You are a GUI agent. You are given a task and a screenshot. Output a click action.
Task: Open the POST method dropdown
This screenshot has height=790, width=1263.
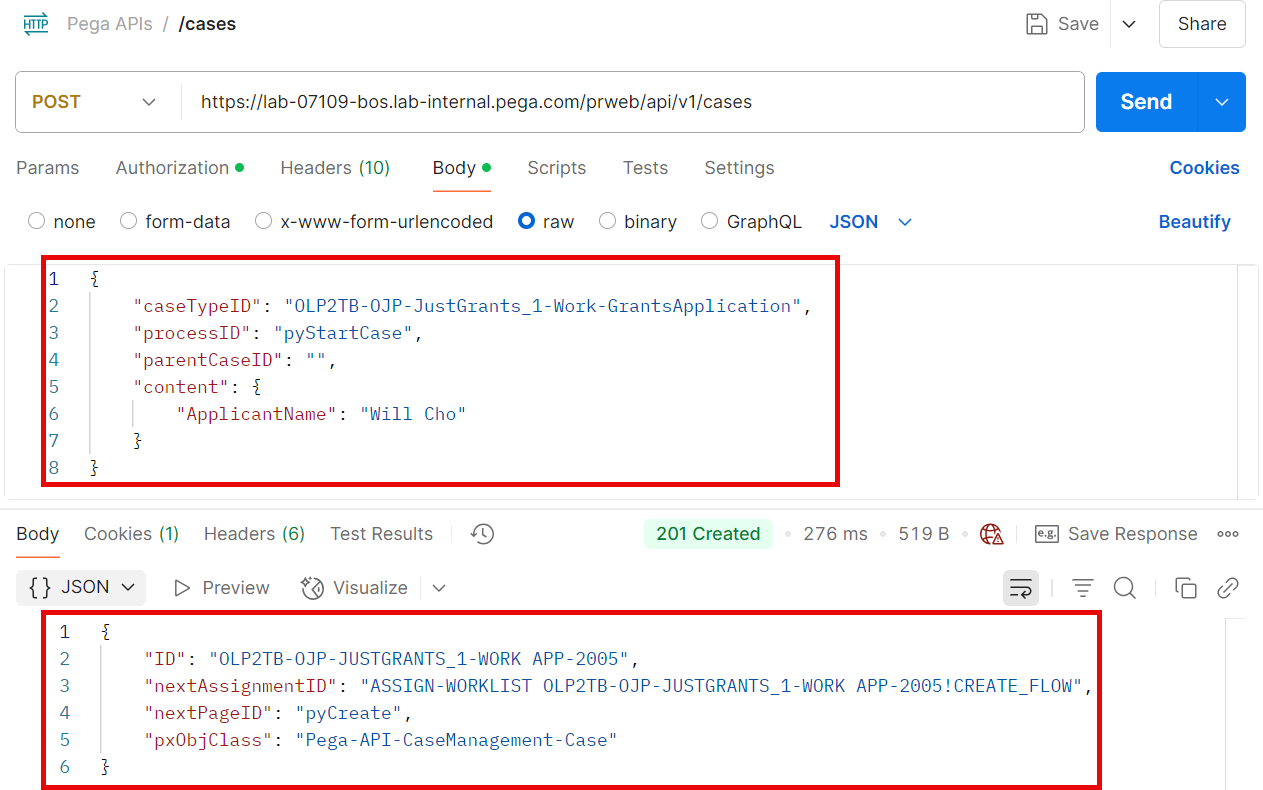(x=95, y=102)
